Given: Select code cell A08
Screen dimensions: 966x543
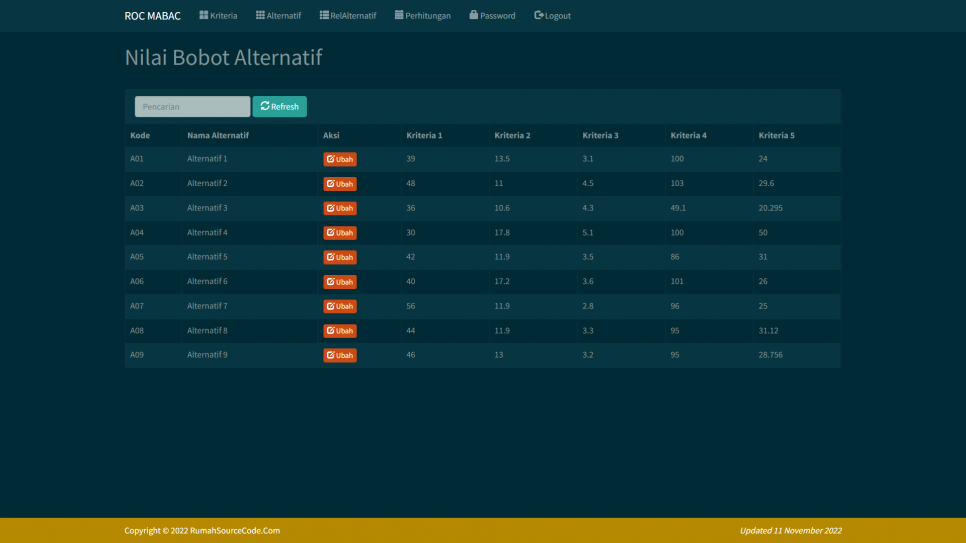Looking at the screenshot, I should click(137, 331).
